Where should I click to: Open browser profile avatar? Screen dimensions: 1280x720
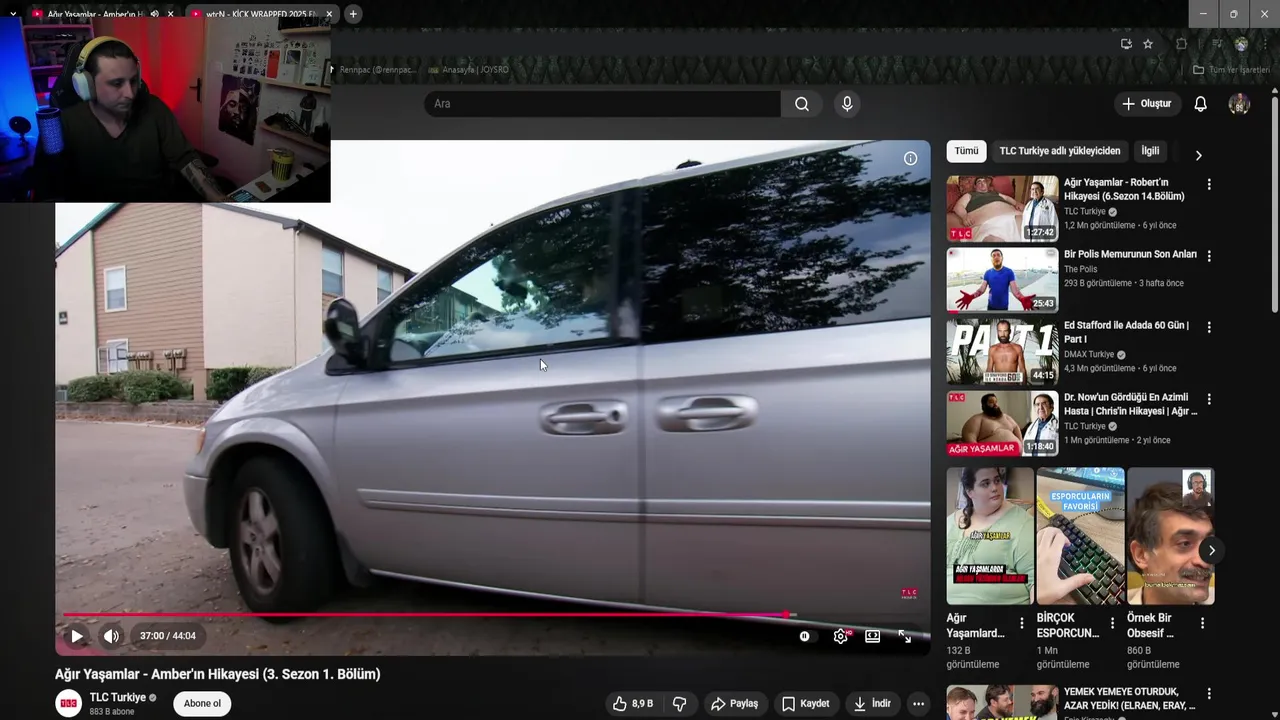click(x=1241, y=44)
